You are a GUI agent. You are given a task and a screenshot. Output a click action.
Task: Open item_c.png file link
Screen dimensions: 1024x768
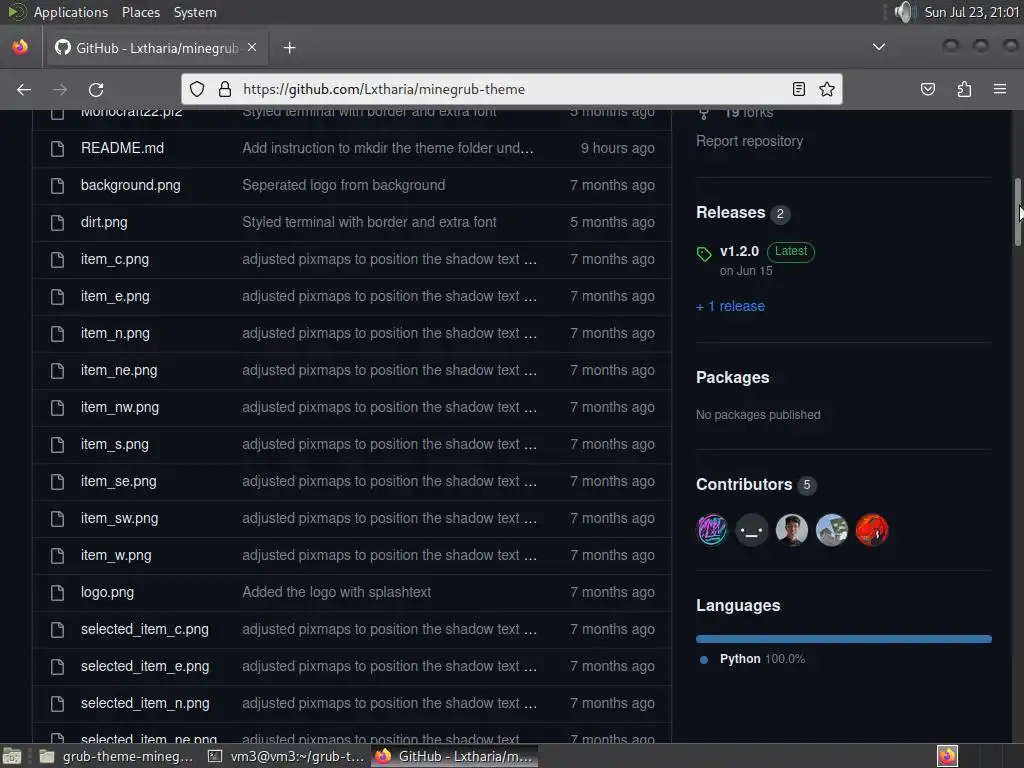click(115, 259)
